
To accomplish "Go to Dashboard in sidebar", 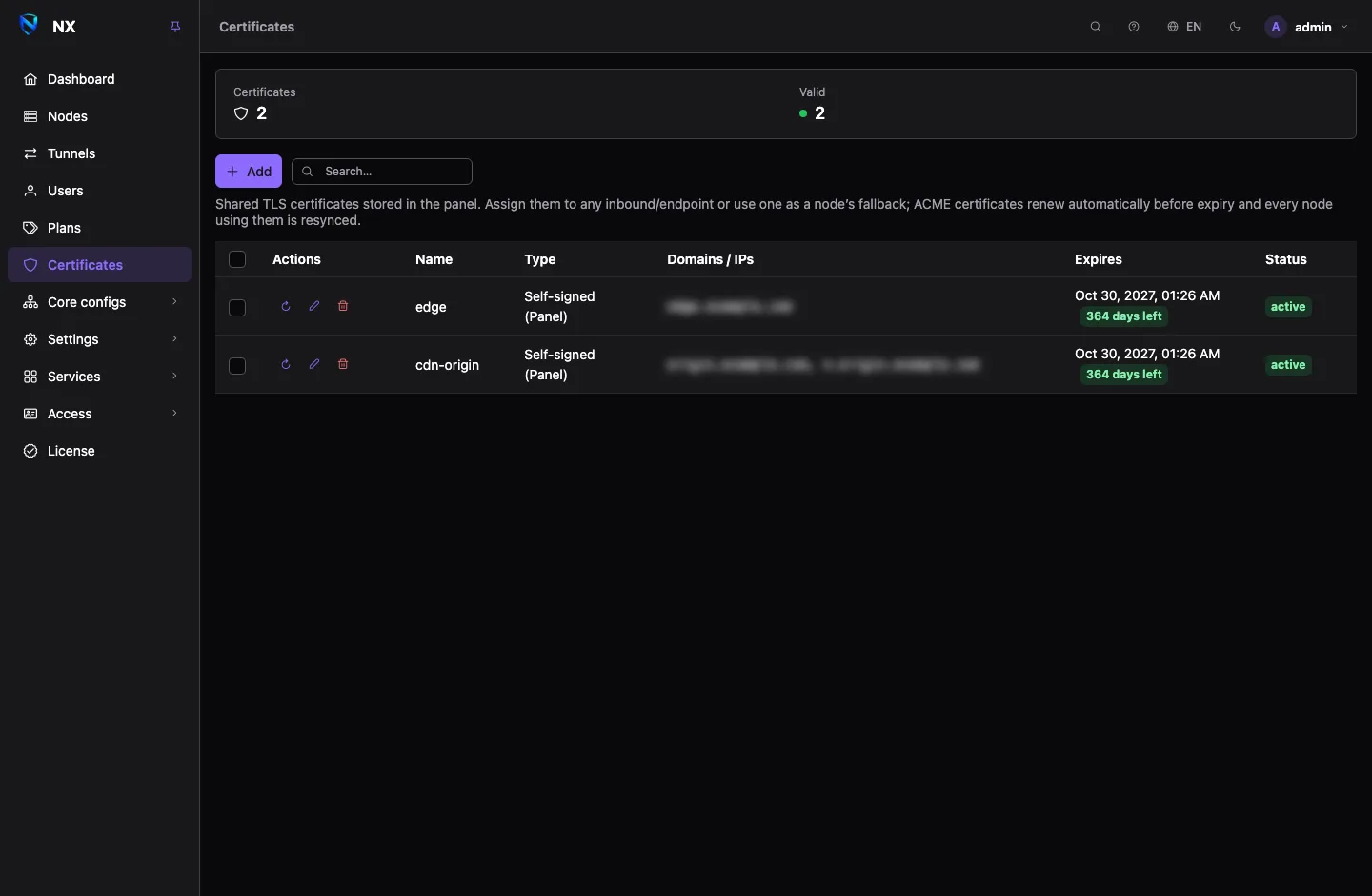I will 100,79.
